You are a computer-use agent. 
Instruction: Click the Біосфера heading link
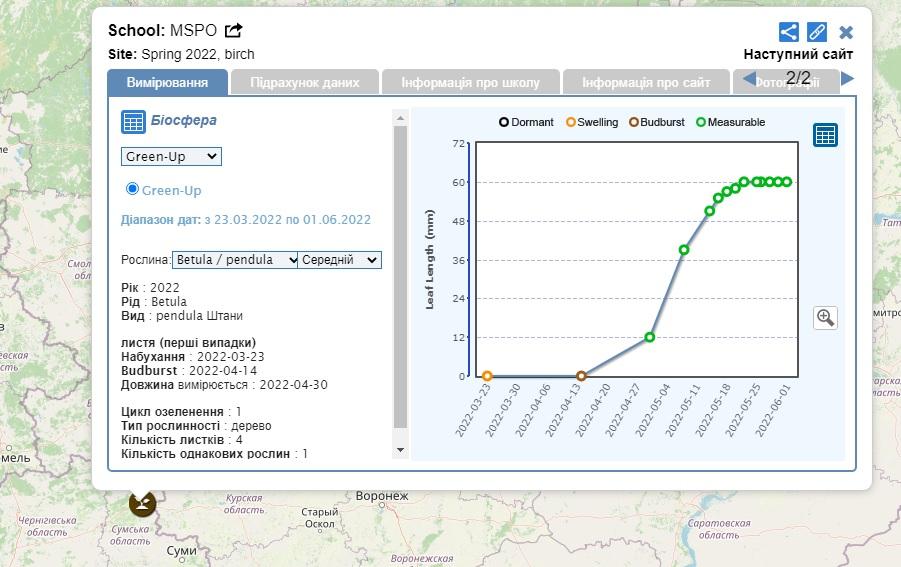coord(184,121)
